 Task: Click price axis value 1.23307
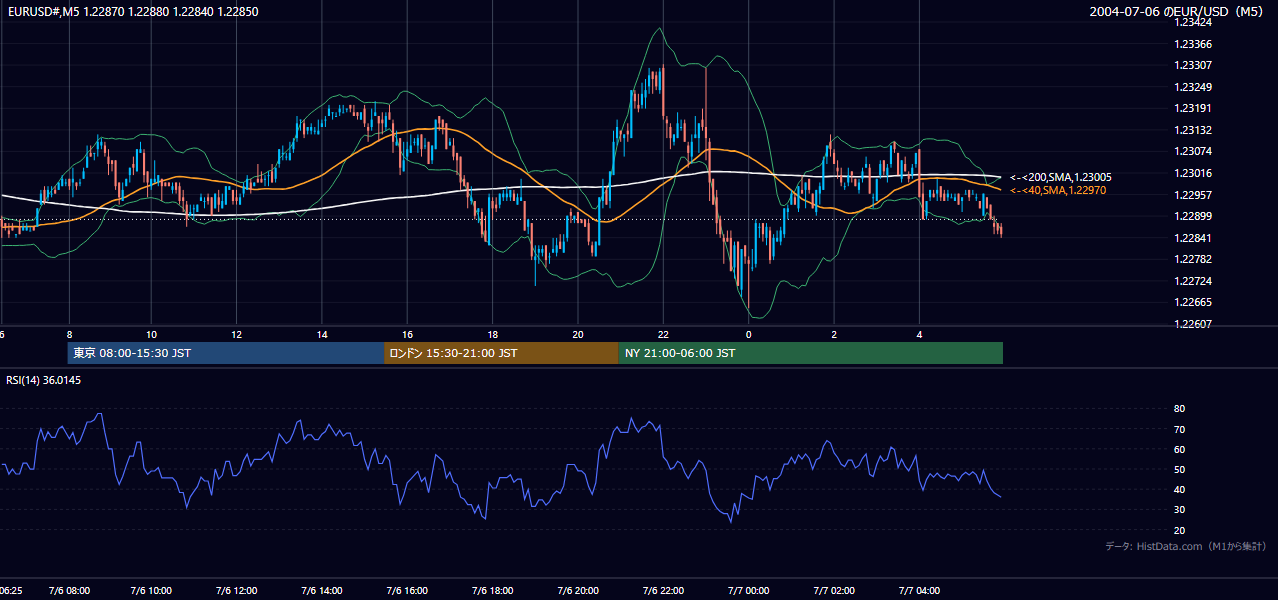pyautogui.click(x=1192, y=65)
